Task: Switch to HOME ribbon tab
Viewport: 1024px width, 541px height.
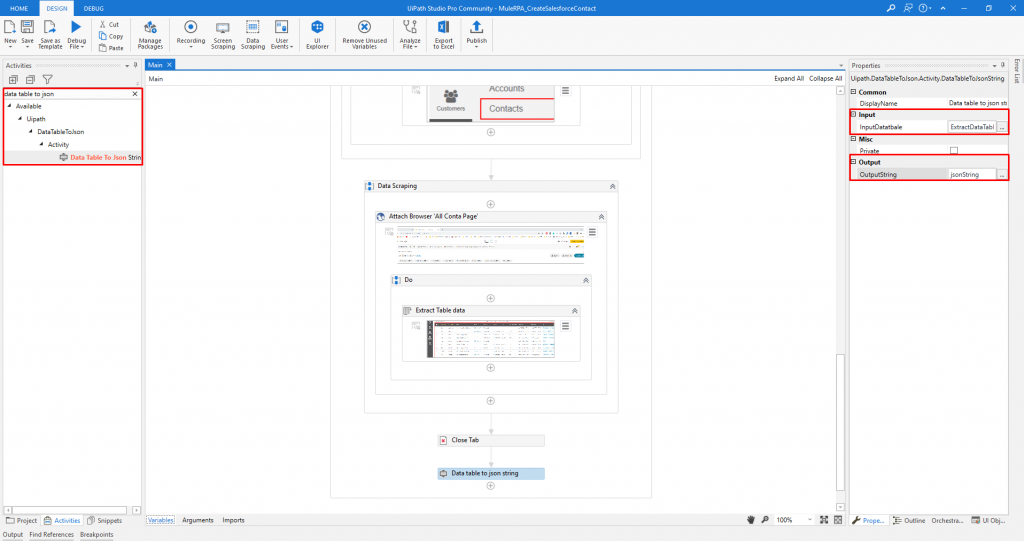Action: tap(19, 8)
